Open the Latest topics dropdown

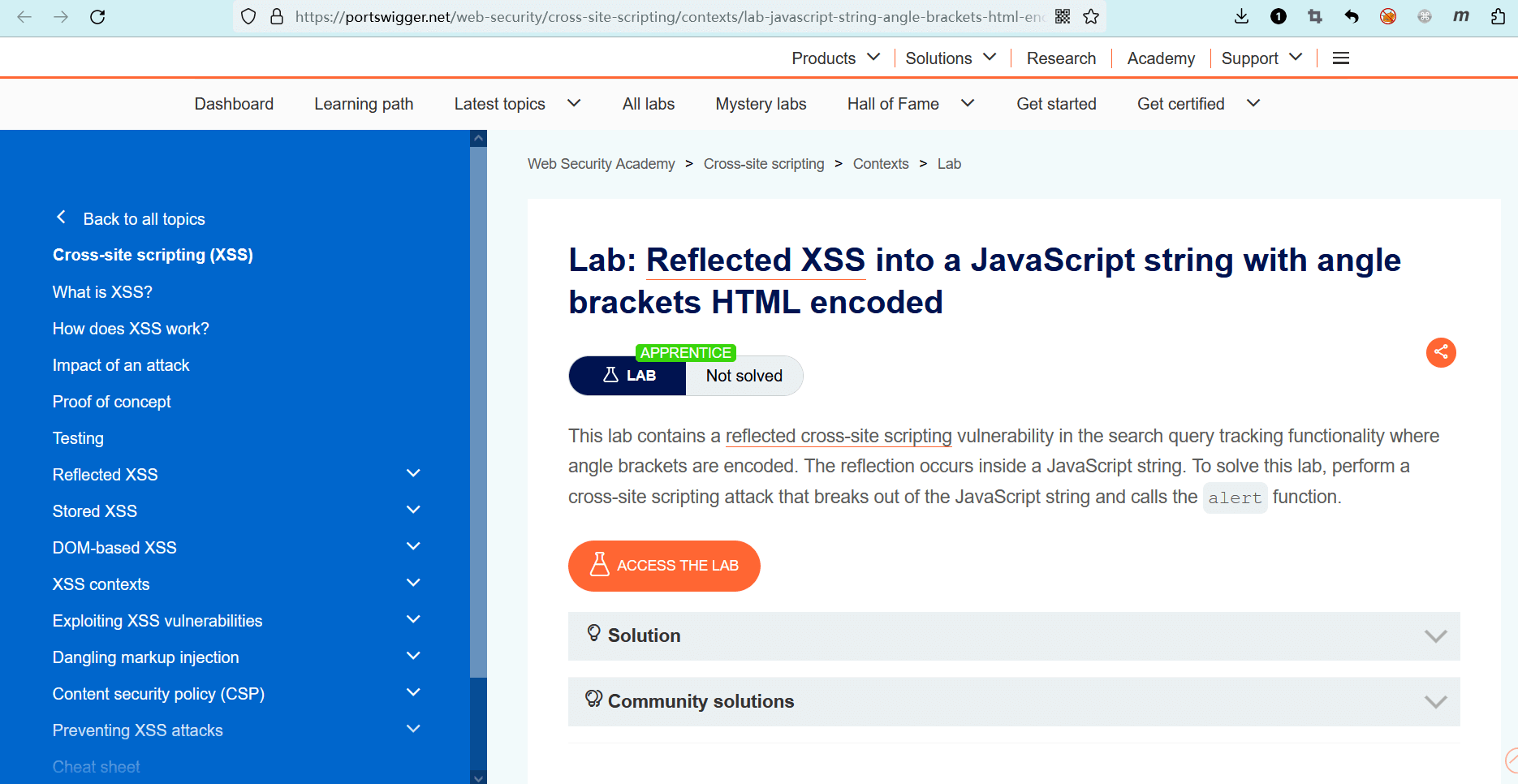(517, 104)
